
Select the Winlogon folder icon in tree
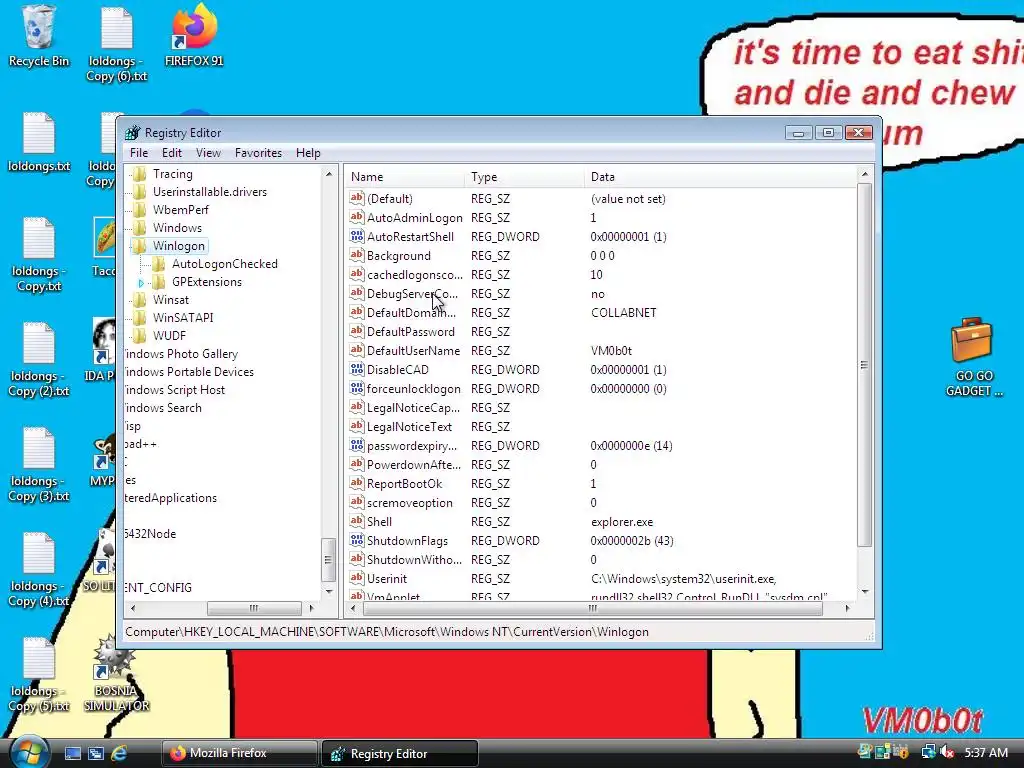(139, 246)
